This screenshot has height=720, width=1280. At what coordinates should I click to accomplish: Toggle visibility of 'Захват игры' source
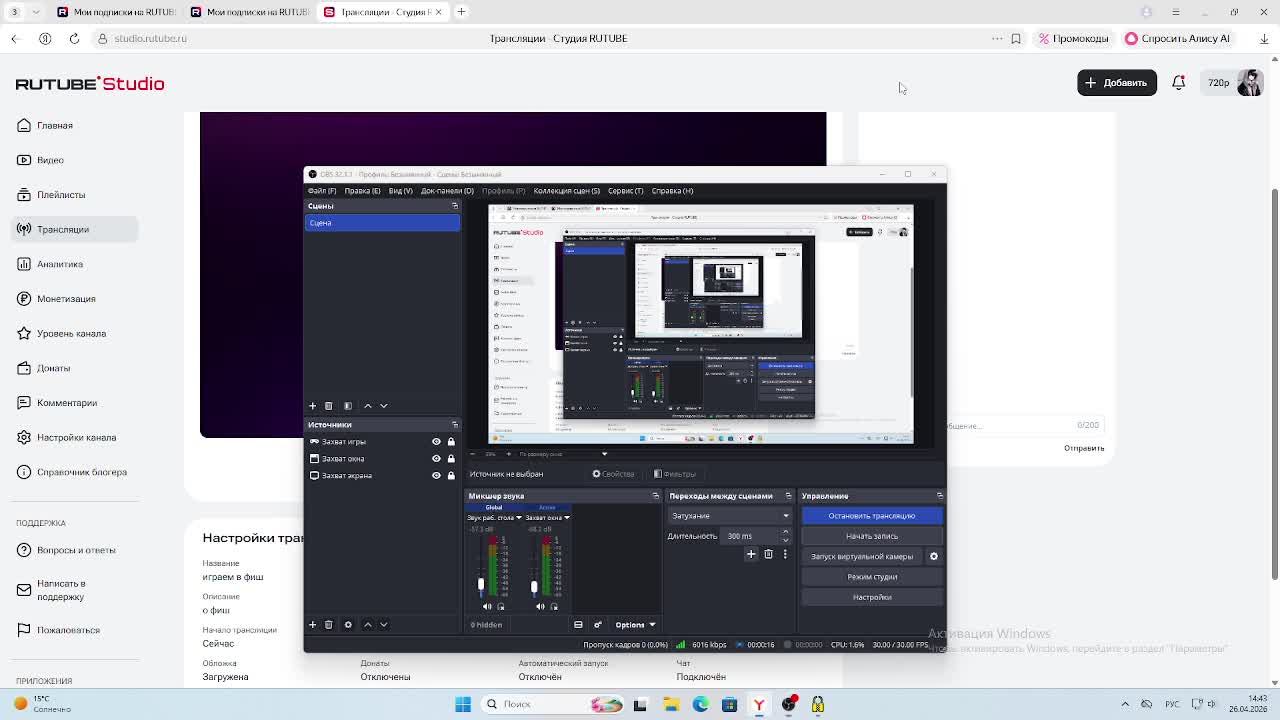(436, 442)
